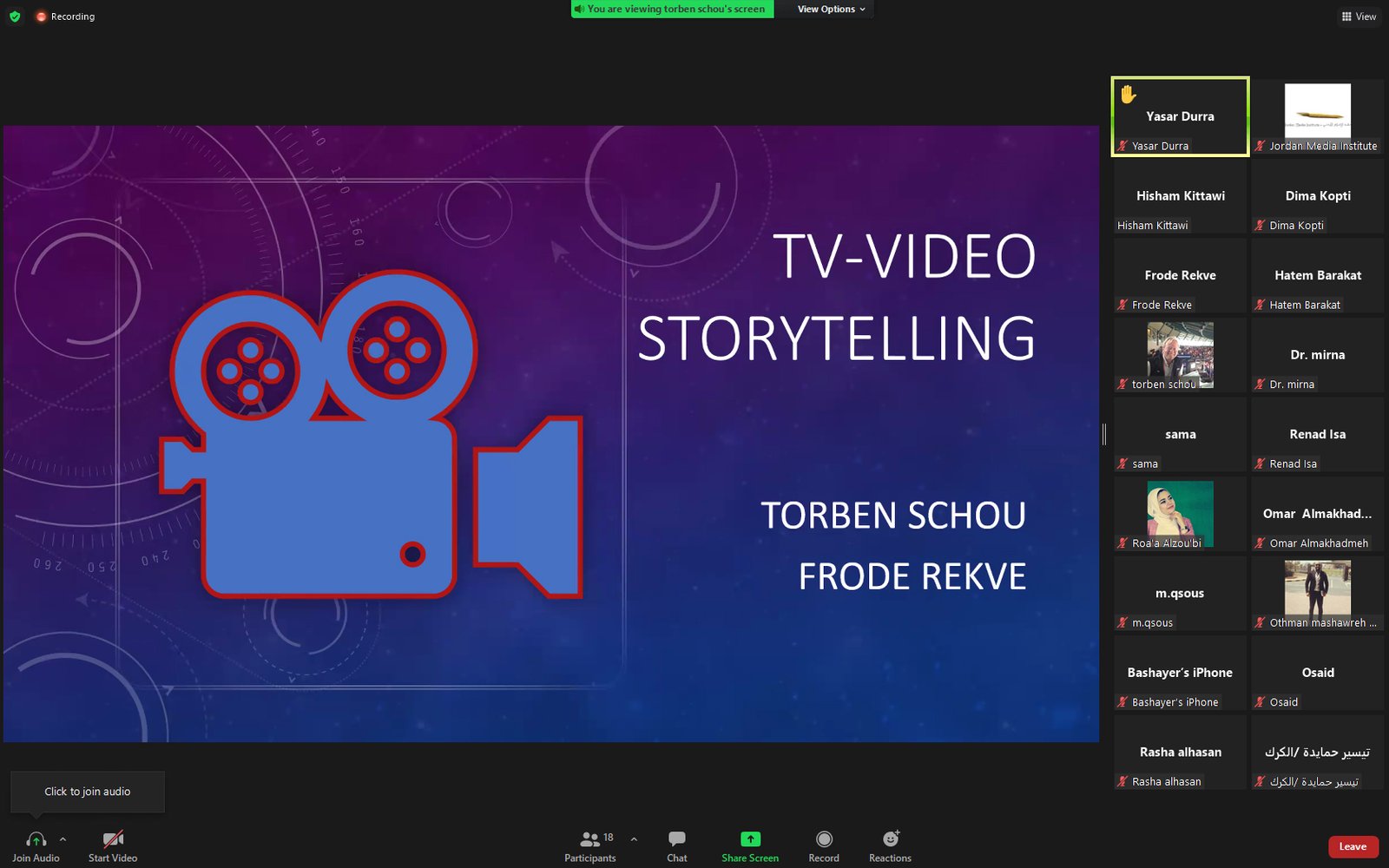The width and height of the screenshot is (1389, 868).
Task: Click the 'You are viewing torben schou's screen' banner
Action: point(672,9)
